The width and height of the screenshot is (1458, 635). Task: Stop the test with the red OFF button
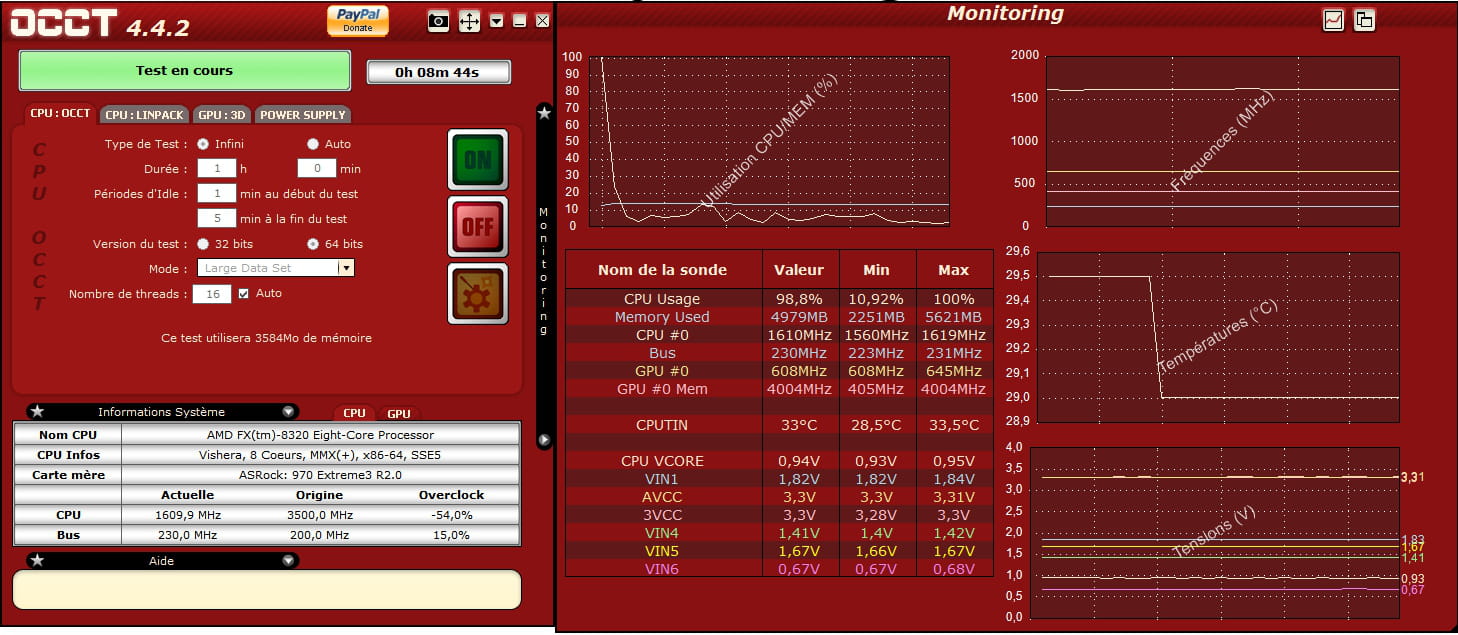pos(477,226)
